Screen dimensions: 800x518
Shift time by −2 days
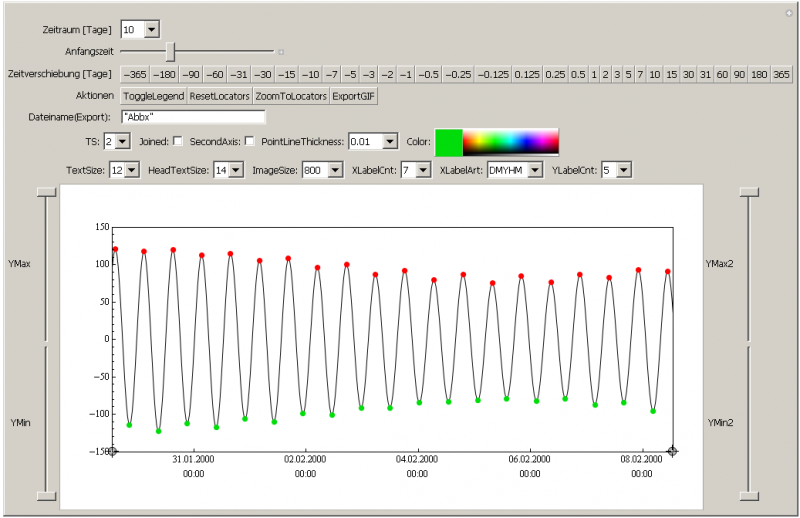point(388,75)
